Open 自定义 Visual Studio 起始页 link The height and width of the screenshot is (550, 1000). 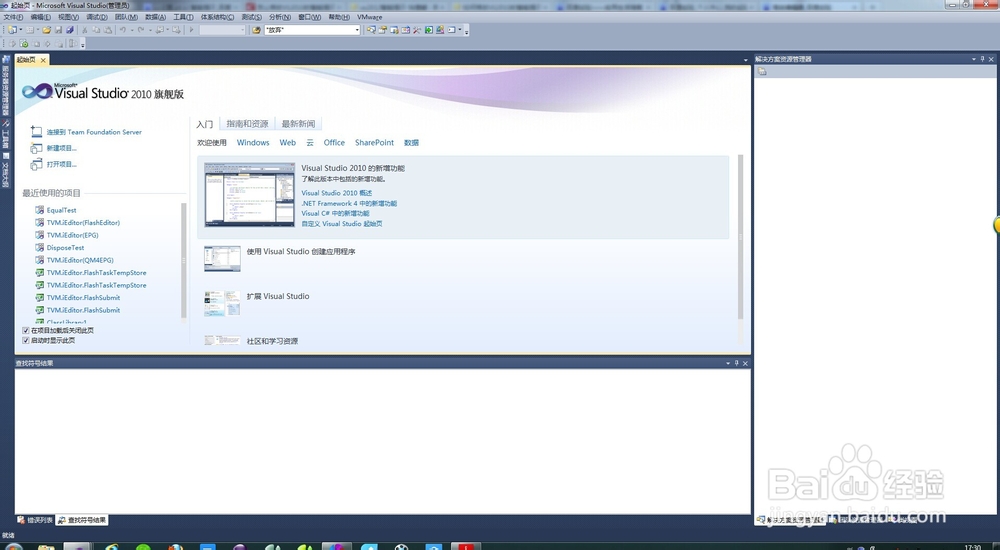click(342, 224)
